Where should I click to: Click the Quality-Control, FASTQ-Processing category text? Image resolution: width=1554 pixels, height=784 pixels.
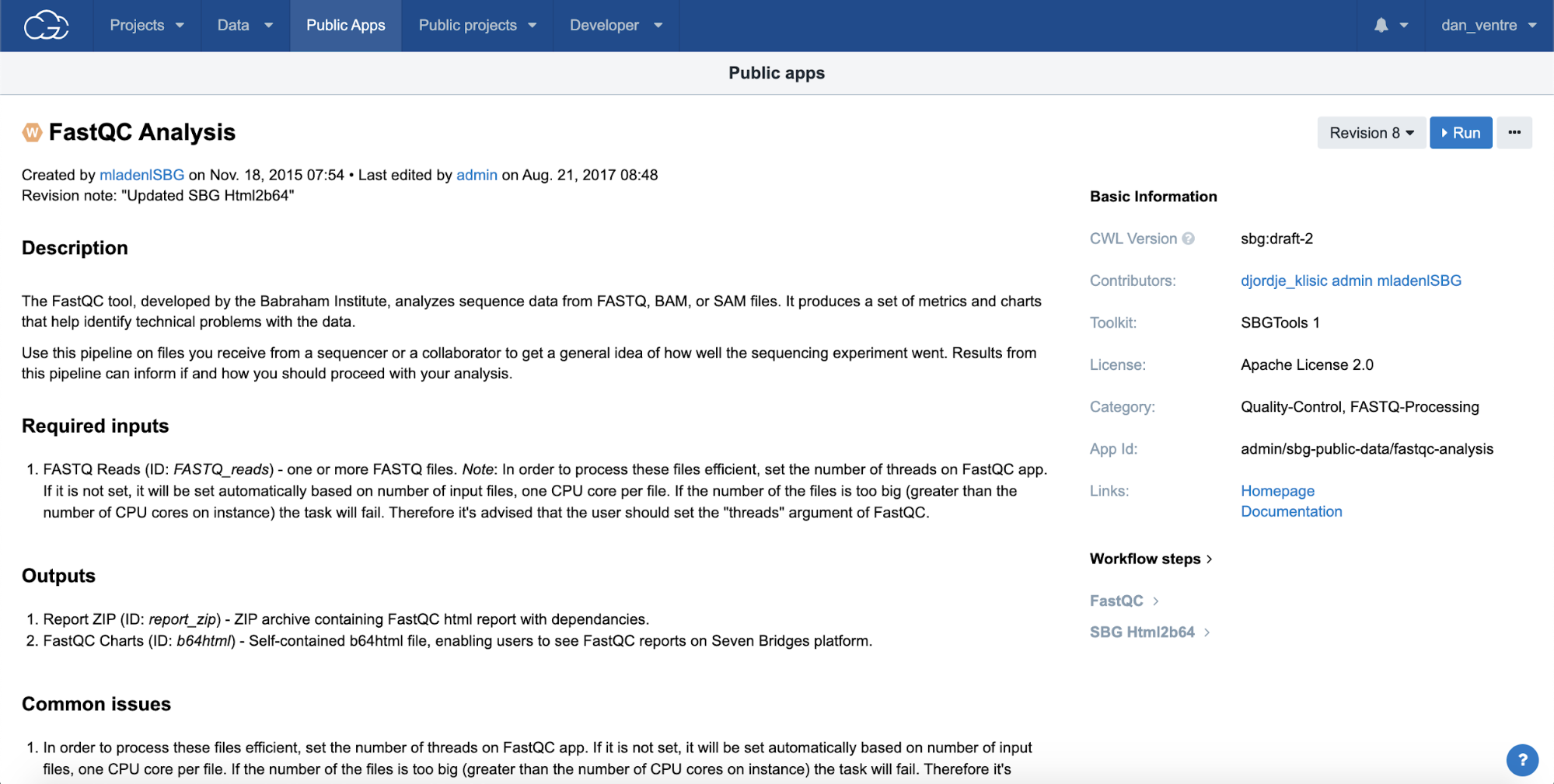coord(1360,407)
